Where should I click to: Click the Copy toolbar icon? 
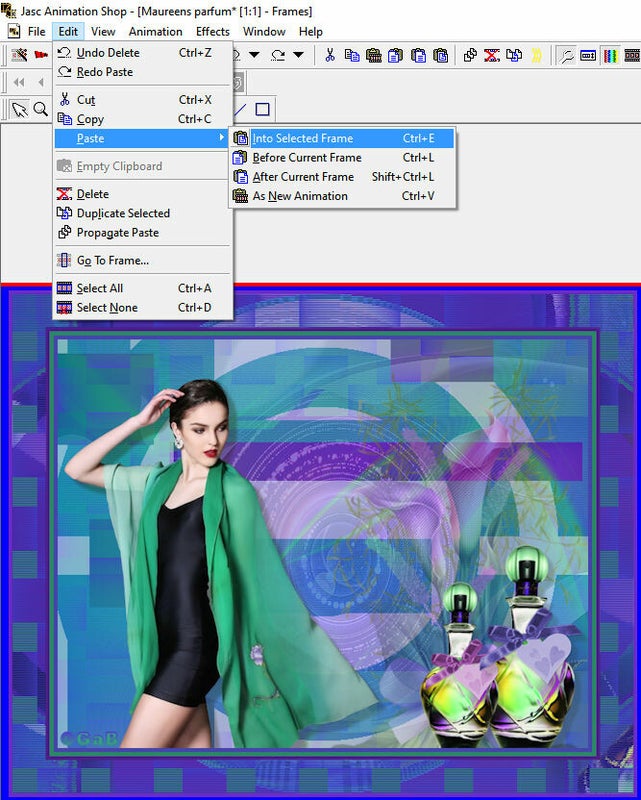click(x=352, y=55)
